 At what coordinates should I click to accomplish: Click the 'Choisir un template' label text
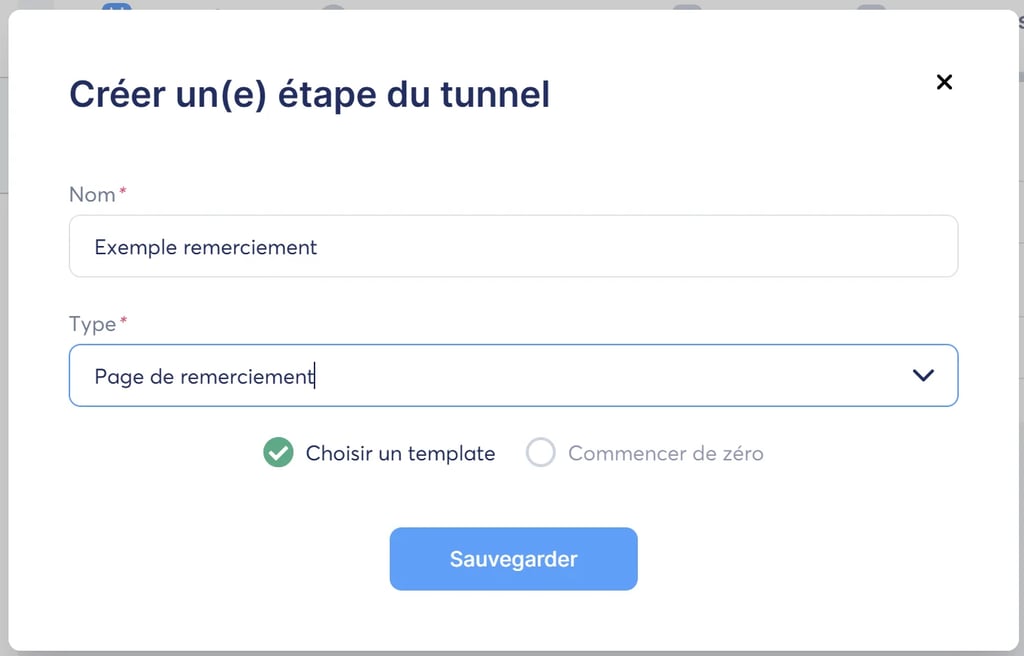(400, 453)
